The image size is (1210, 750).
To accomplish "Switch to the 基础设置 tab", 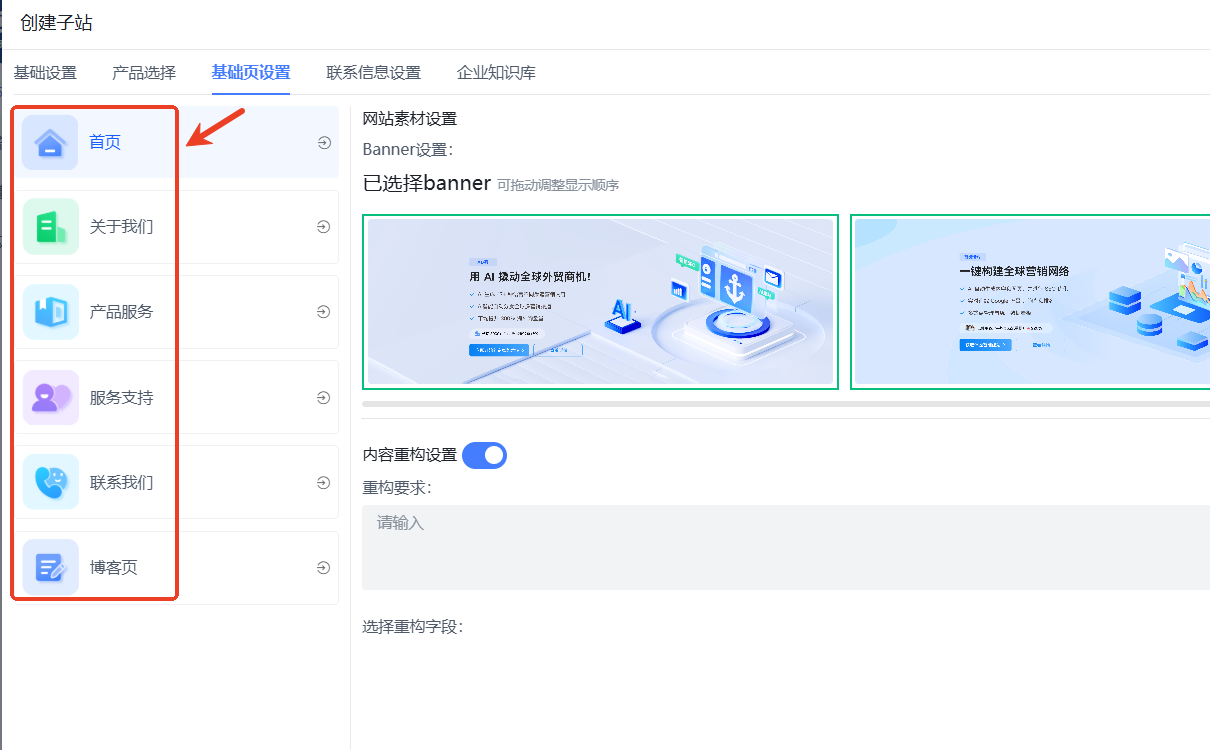I will pos(45,73).
